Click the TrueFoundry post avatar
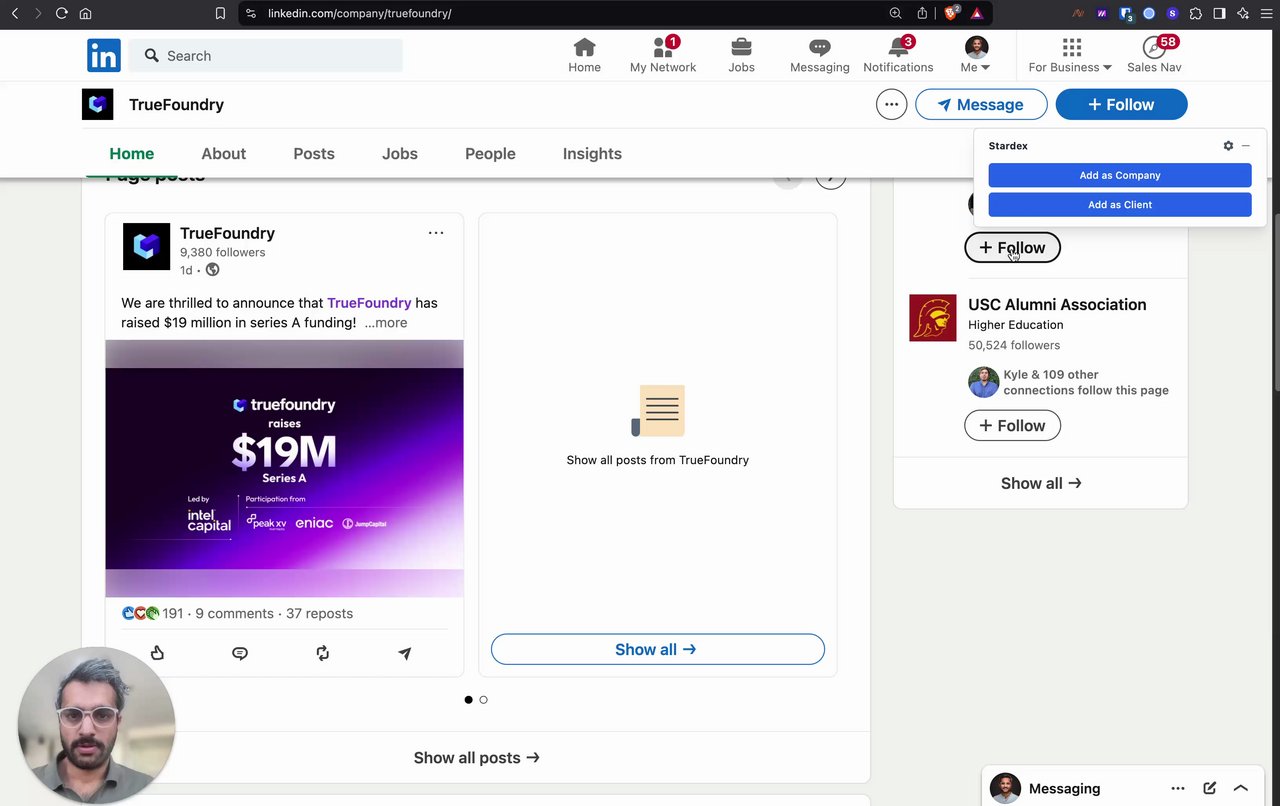1280x806 pixels. (146, 246)
